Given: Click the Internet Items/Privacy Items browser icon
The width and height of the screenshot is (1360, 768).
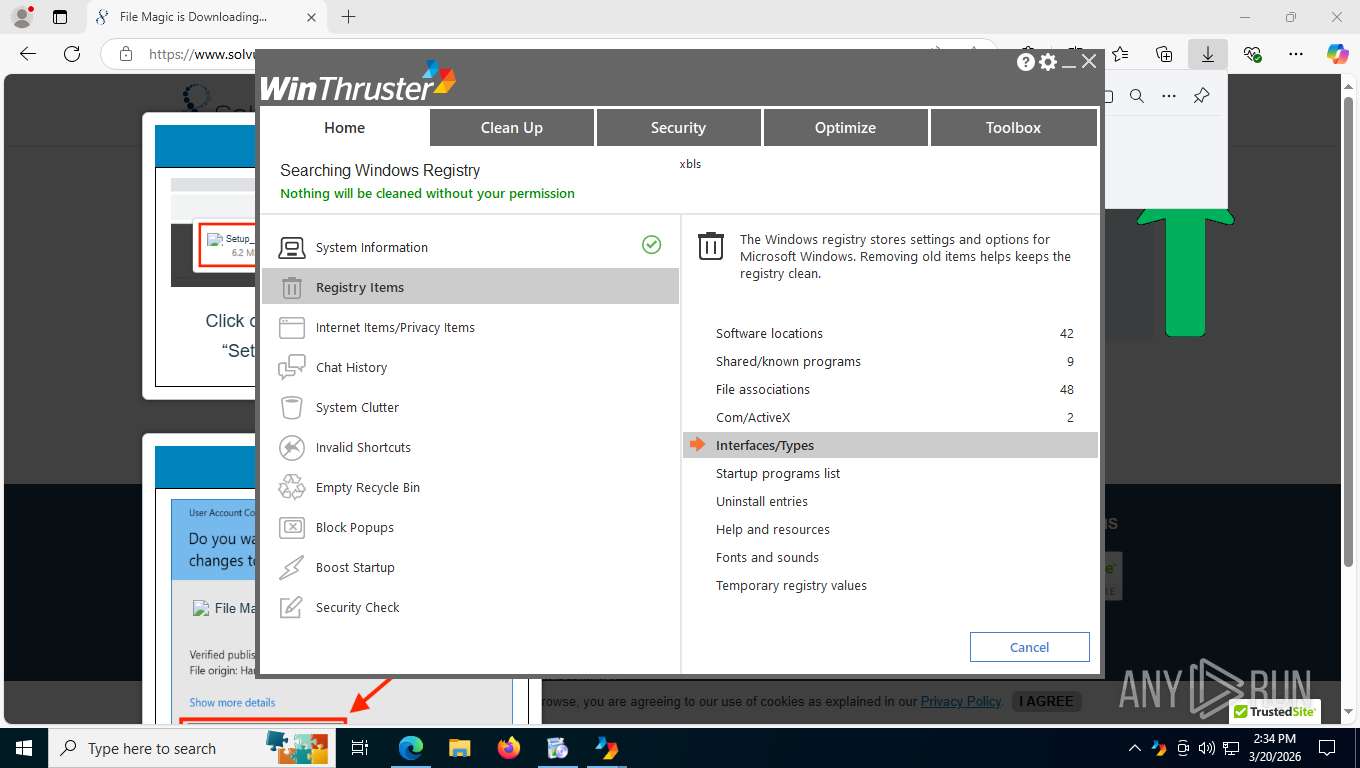Looking at the screenshot, I should tap(291, 327).
